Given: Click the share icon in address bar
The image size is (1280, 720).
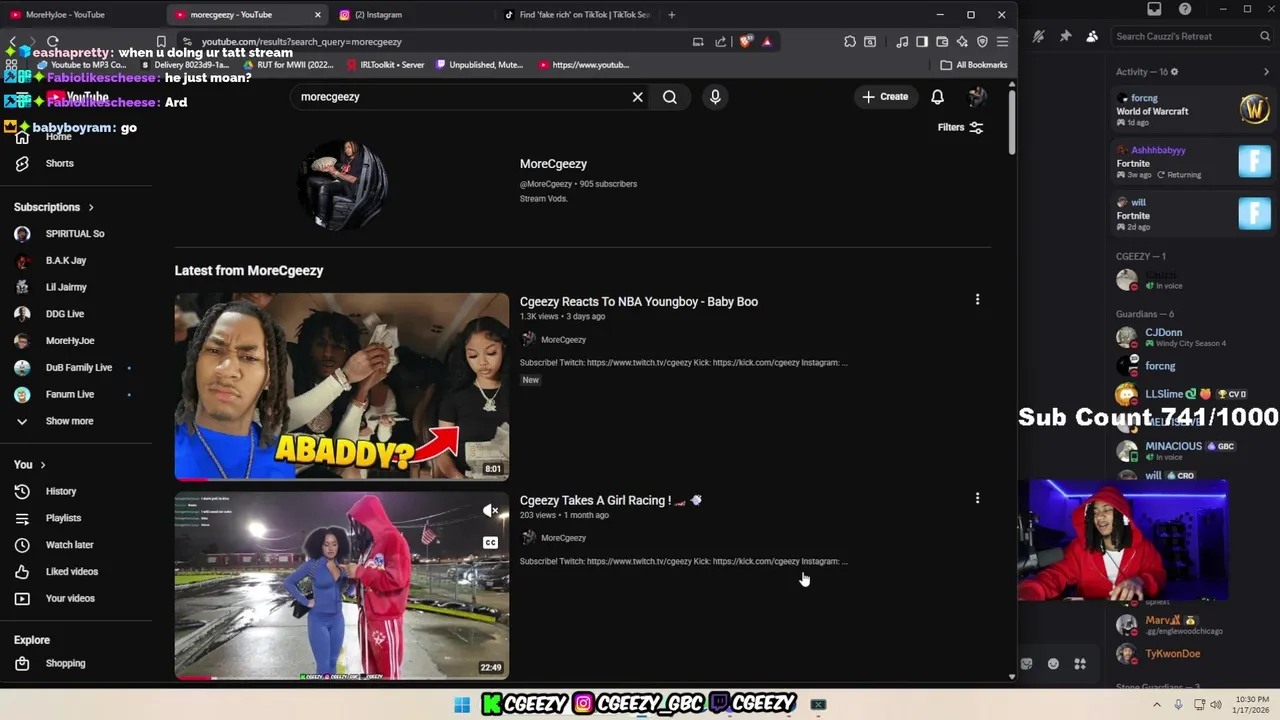Looking at the screenshot, I should pos(720,42).
